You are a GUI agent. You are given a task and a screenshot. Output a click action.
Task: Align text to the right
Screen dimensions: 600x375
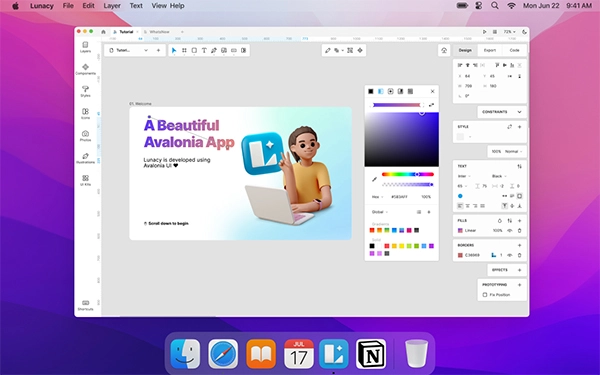(475, 206)
